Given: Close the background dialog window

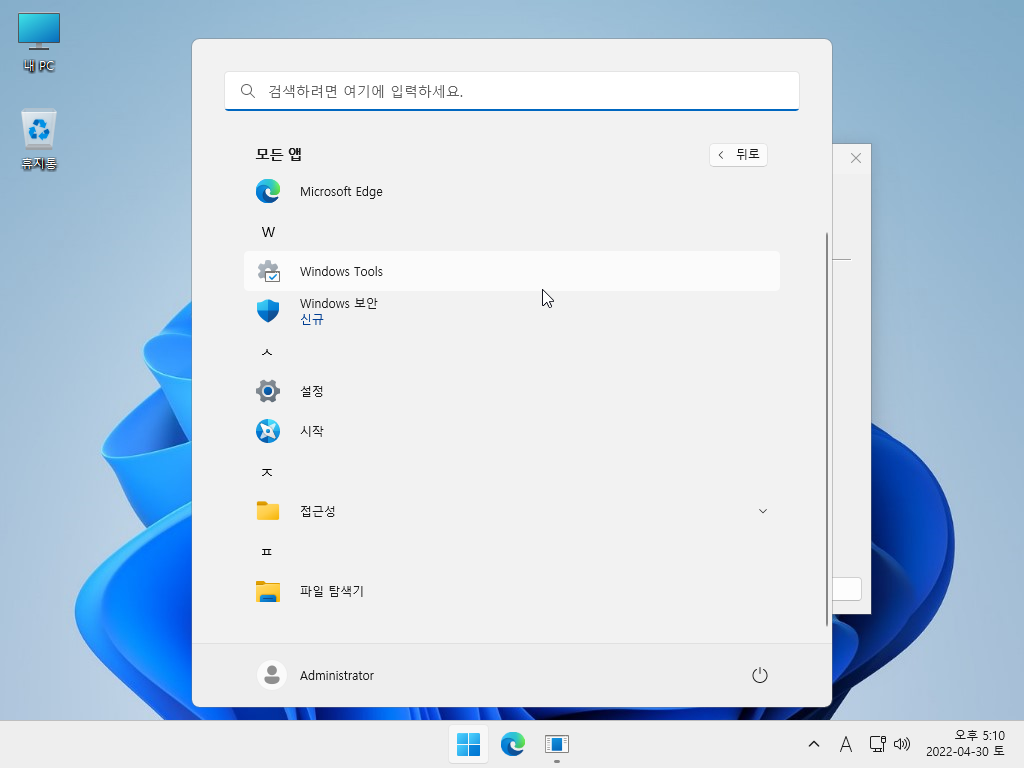Looking at the screenshot, I should (856, 158).
